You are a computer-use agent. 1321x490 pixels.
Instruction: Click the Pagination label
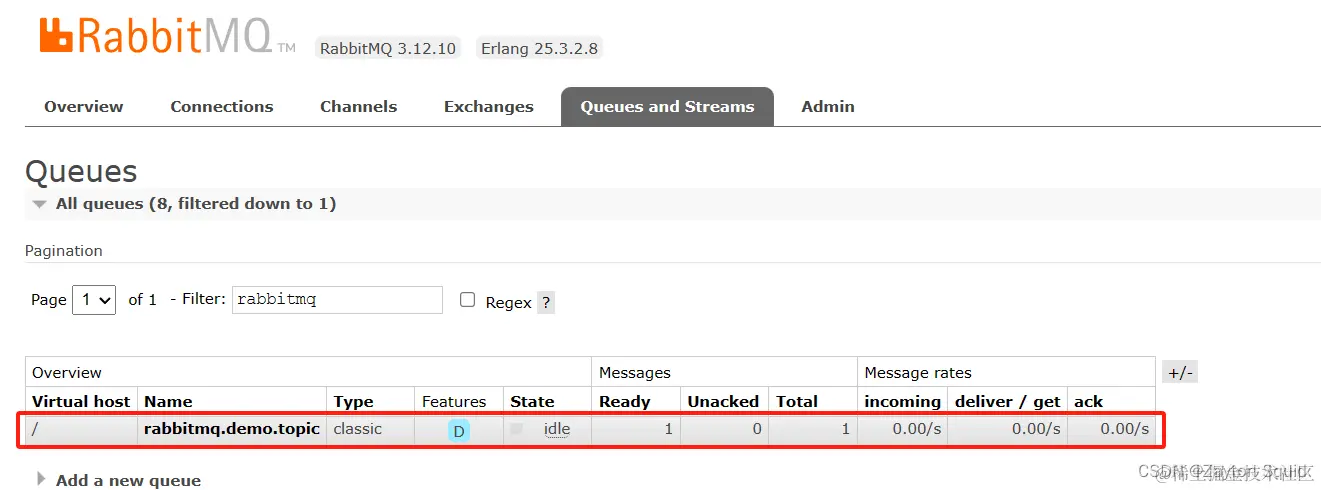pyautogui.click(x=64, y=250)
